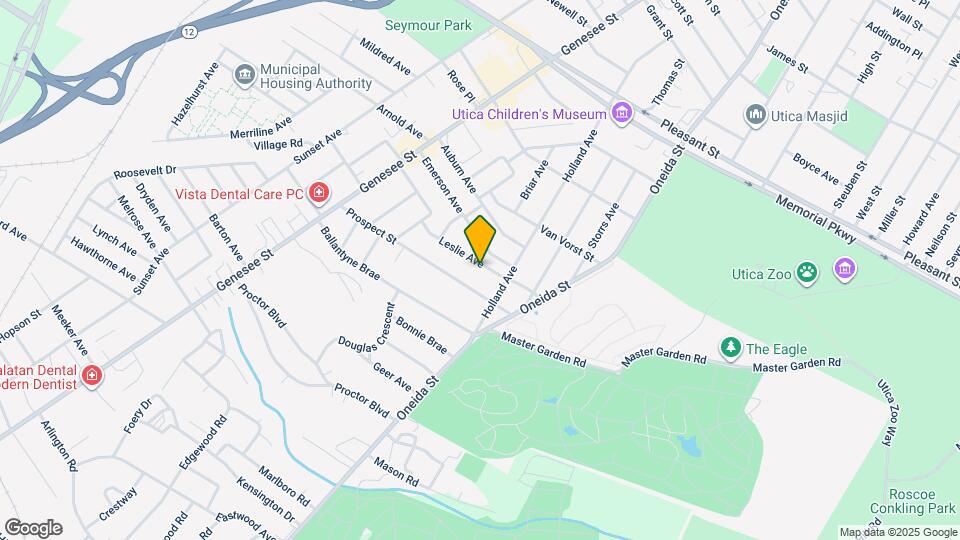Click the orange location marker pin
The height and width of the screenshot is (540, 960).
(x=480, y=239)
